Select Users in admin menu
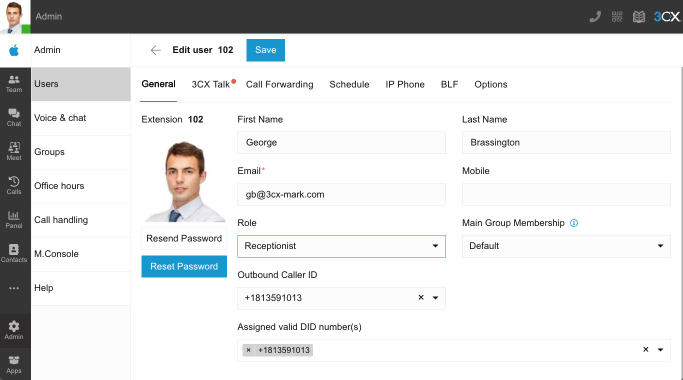683x380 pixels. 81,84
